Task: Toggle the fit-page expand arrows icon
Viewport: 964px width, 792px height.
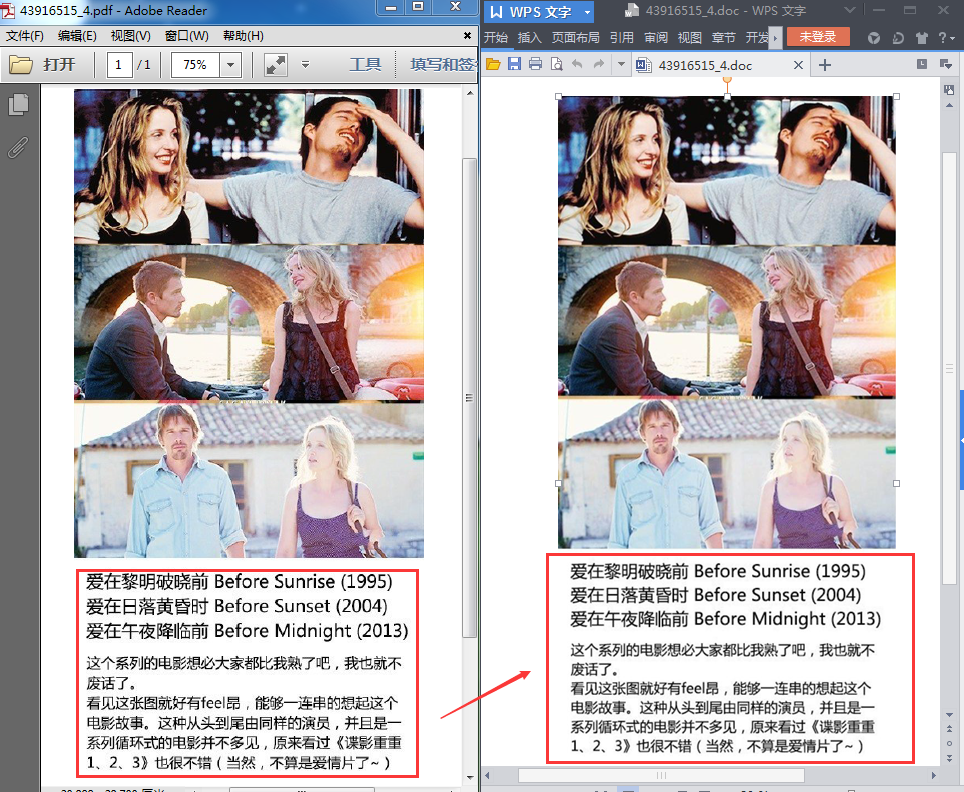Action: pyautogui.click(x=275, y=65)
